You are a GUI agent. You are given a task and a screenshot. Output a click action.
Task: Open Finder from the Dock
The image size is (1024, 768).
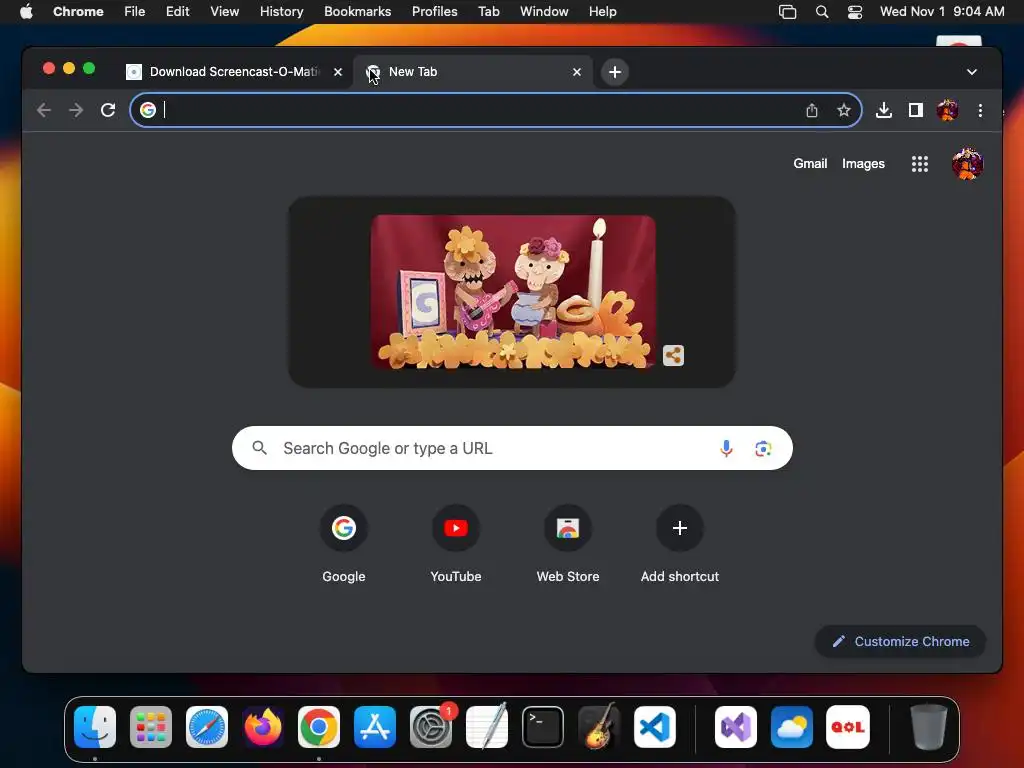[x=95, y=727]
